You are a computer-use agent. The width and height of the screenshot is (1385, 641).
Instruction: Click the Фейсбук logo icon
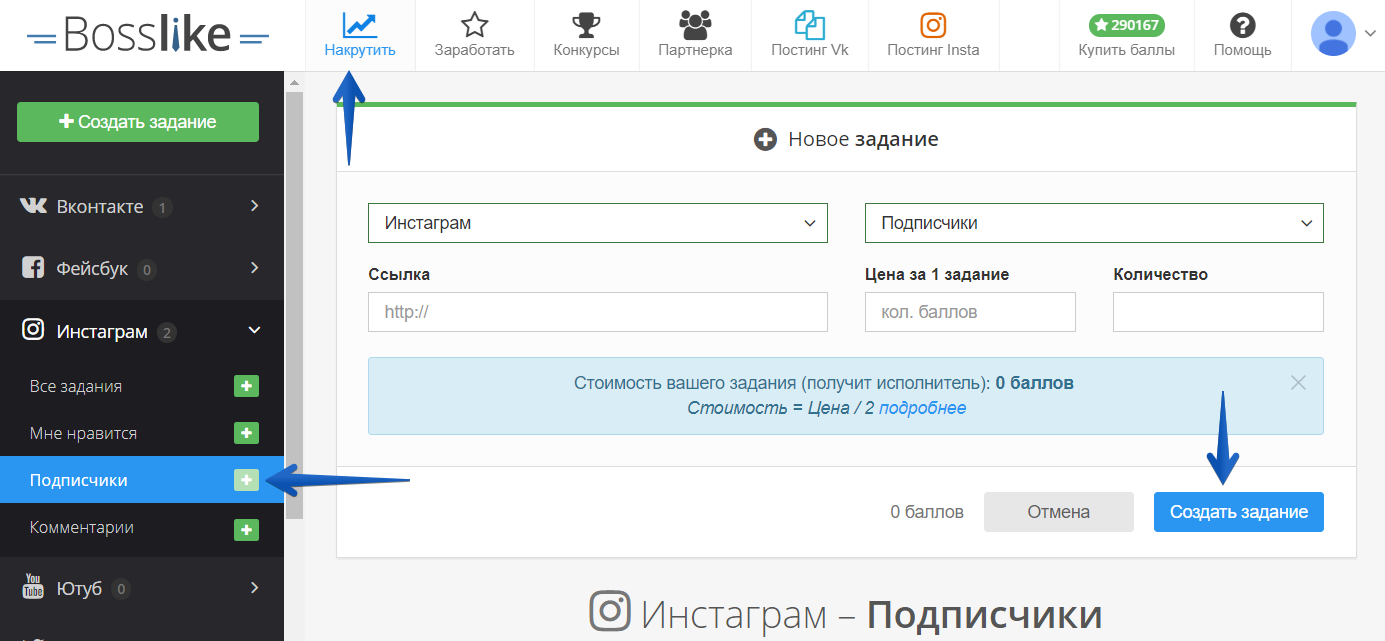pos(33,268)
